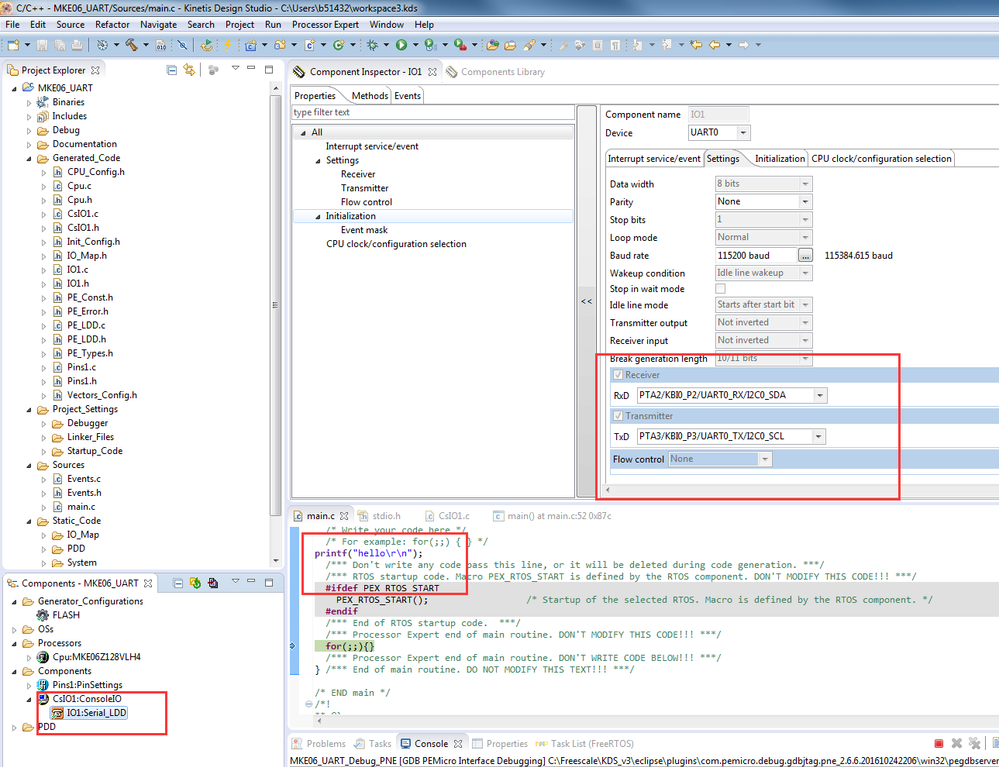Expand the OSs folder in Components view

[14, 629]
